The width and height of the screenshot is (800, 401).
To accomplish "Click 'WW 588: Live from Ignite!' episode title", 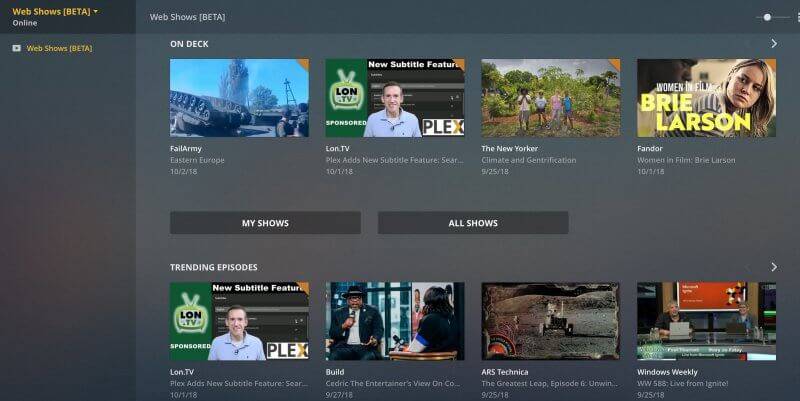I will coord(683,384).
